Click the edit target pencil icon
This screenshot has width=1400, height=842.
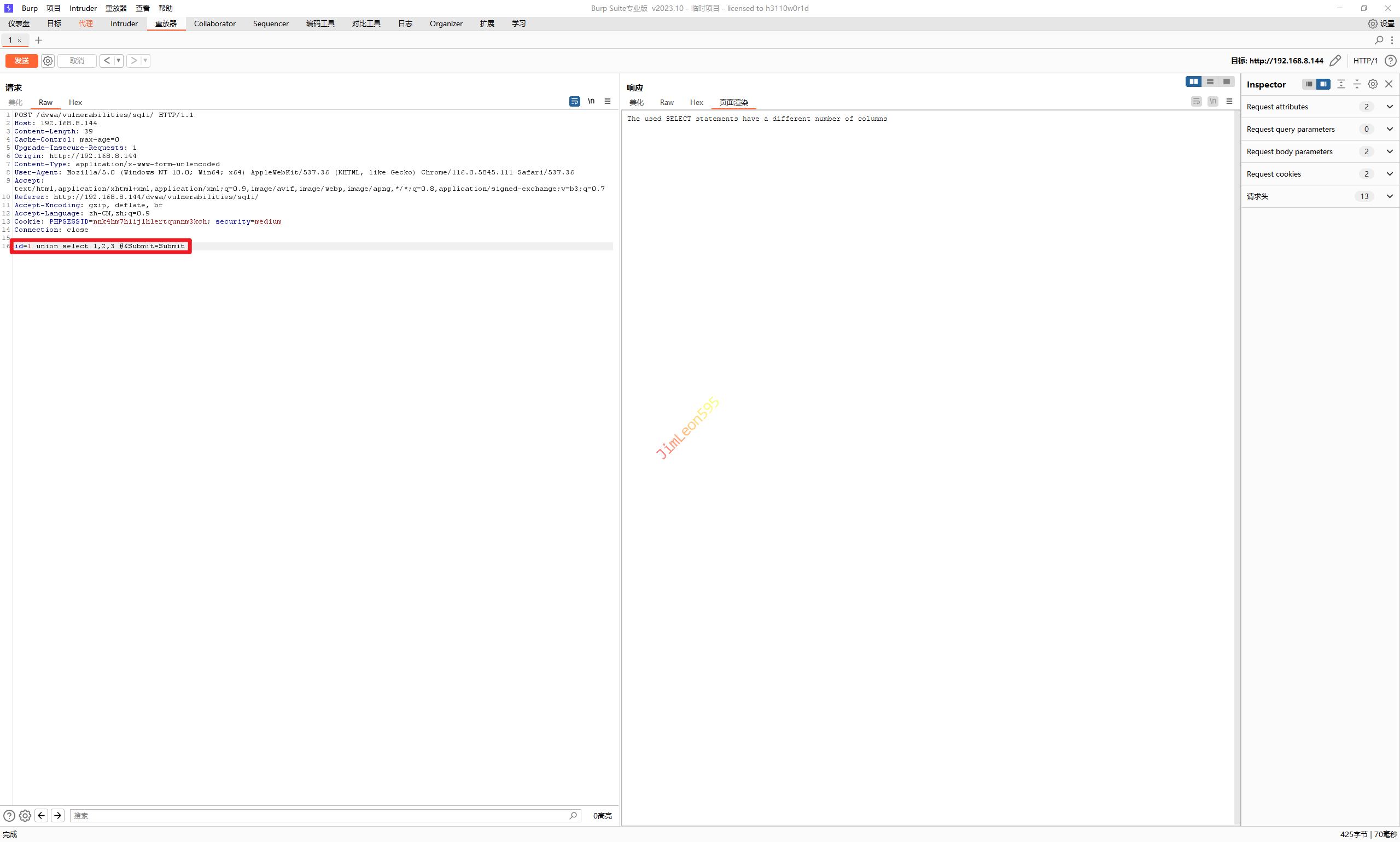click(x=1335, y=61)
